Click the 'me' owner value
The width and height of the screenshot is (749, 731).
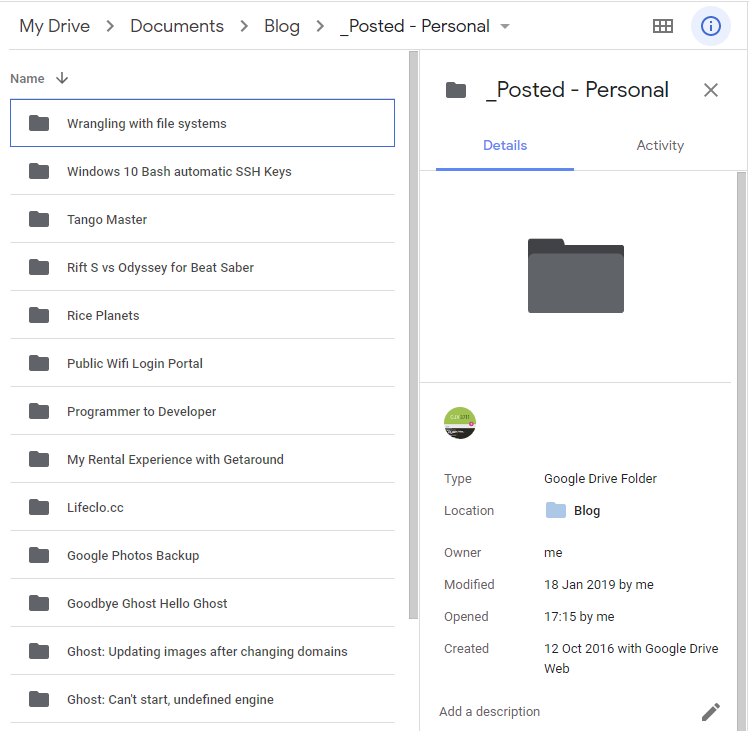[x=553, y=553]
